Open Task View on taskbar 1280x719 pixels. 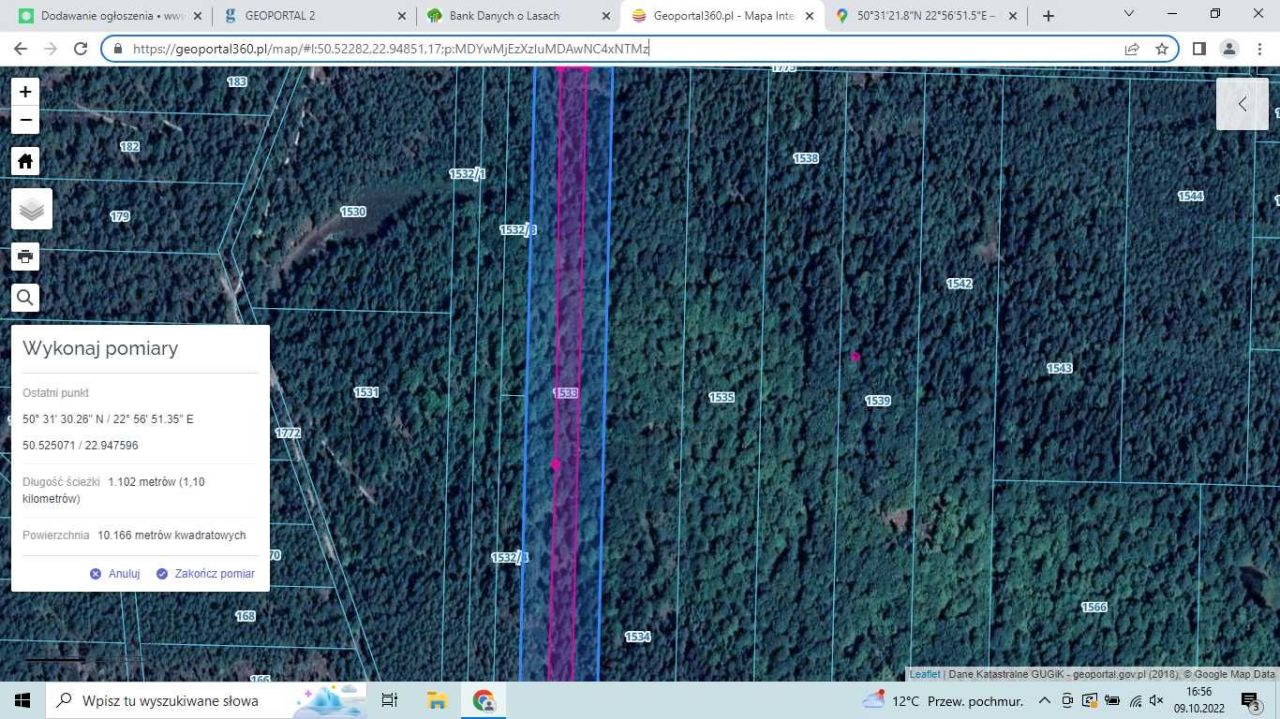(390, 700)
